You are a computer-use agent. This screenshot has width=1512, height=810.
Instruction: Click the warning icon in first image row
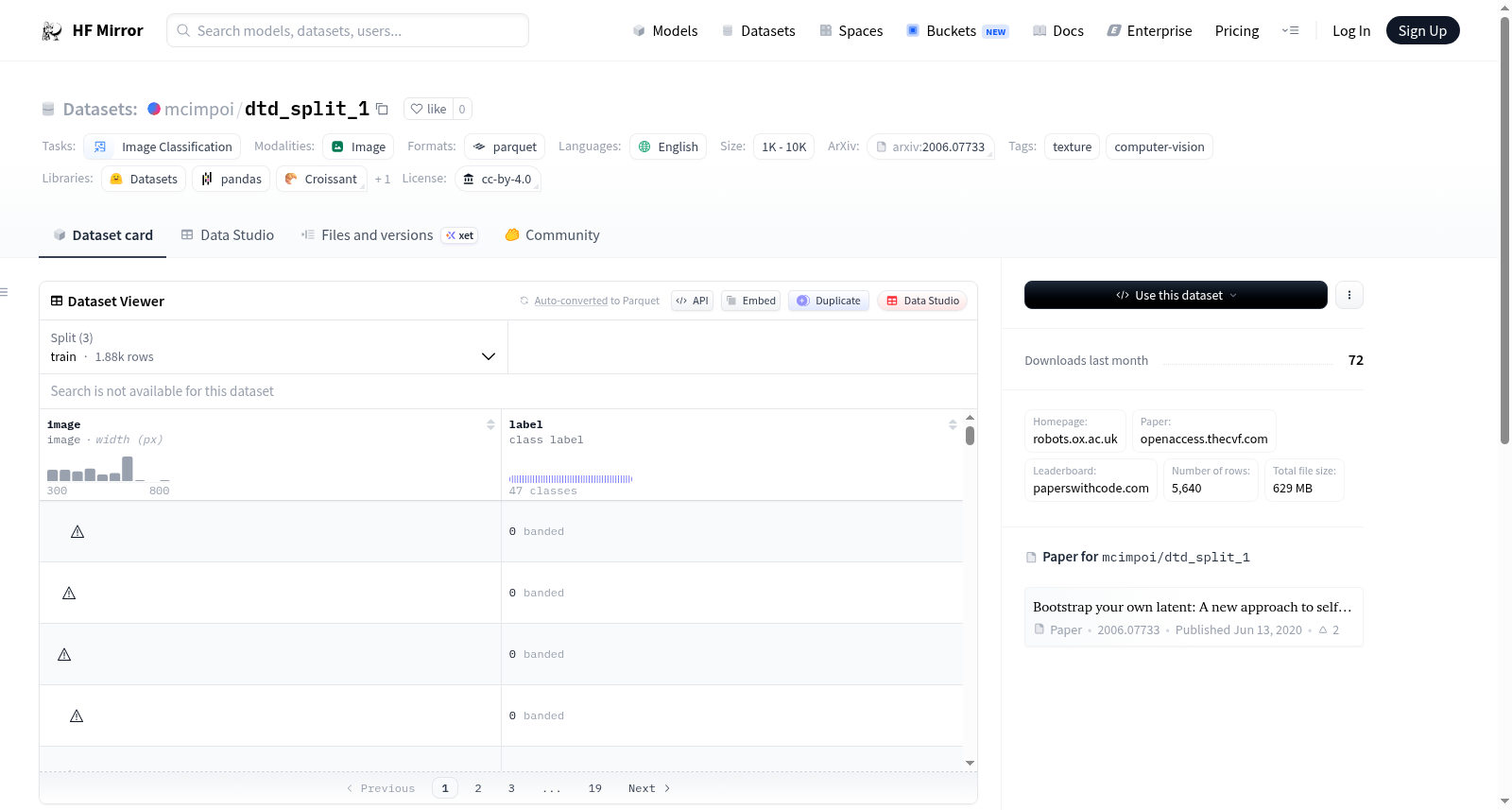pos(77,532)
